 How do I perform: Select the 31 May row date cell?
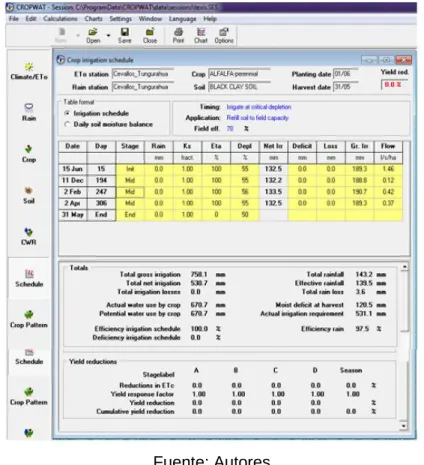tap(72, 215)
